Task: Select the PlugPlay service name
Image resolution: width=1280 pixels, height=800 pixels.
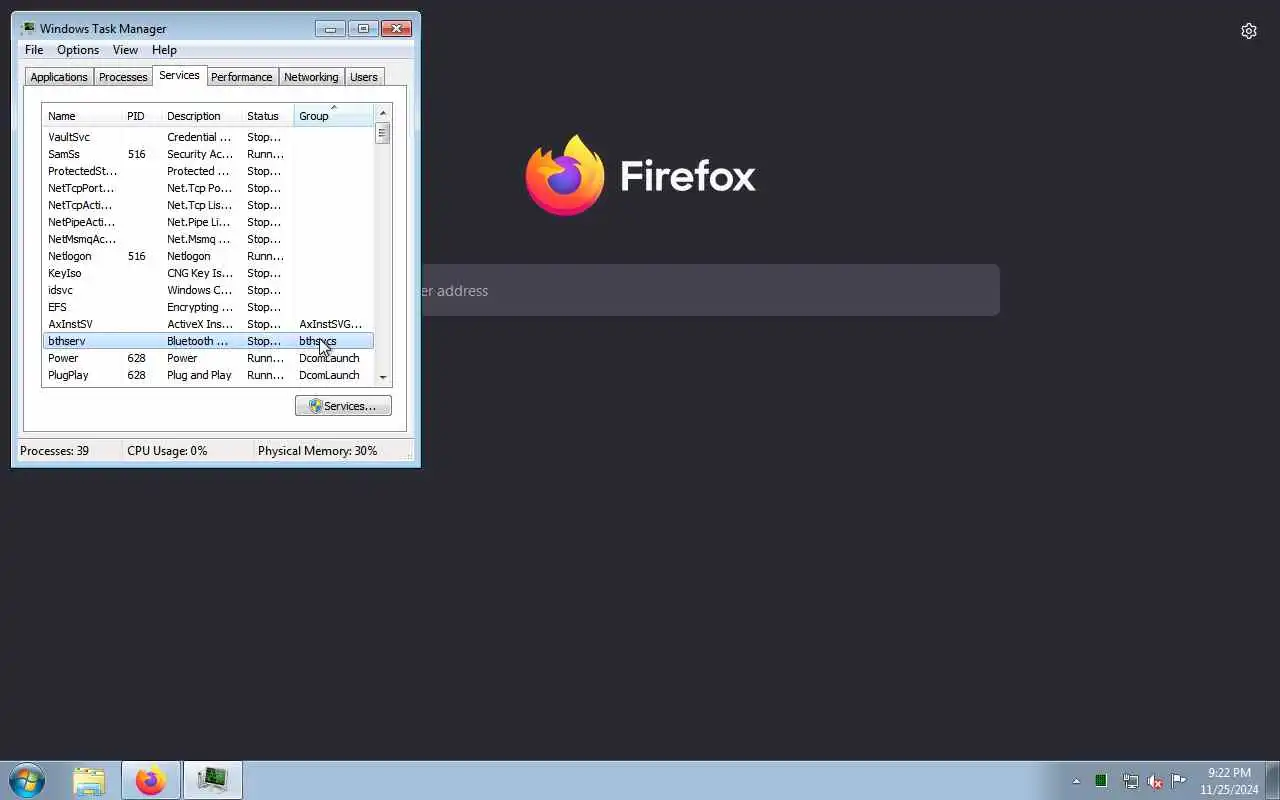Action: [68, 375]
